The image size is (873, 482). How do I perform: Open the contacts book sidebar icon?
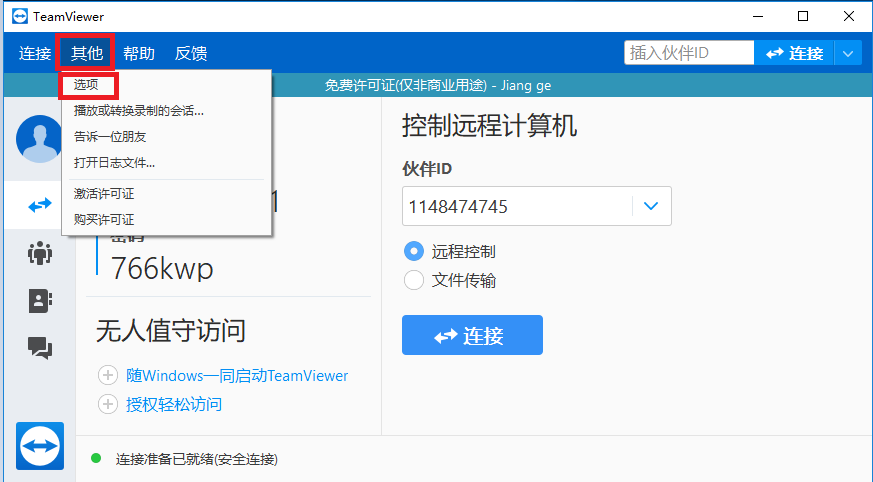point(40,301)
